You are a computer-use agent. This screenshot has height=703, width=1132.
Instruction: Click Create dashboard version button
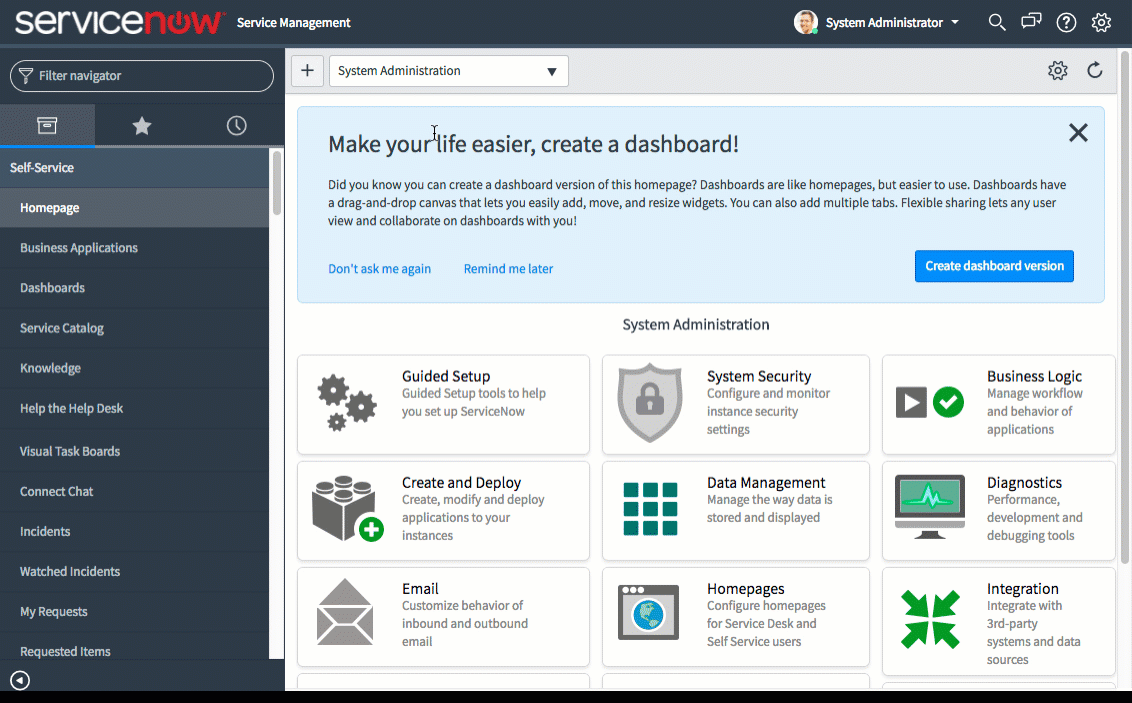click(994, 266)
